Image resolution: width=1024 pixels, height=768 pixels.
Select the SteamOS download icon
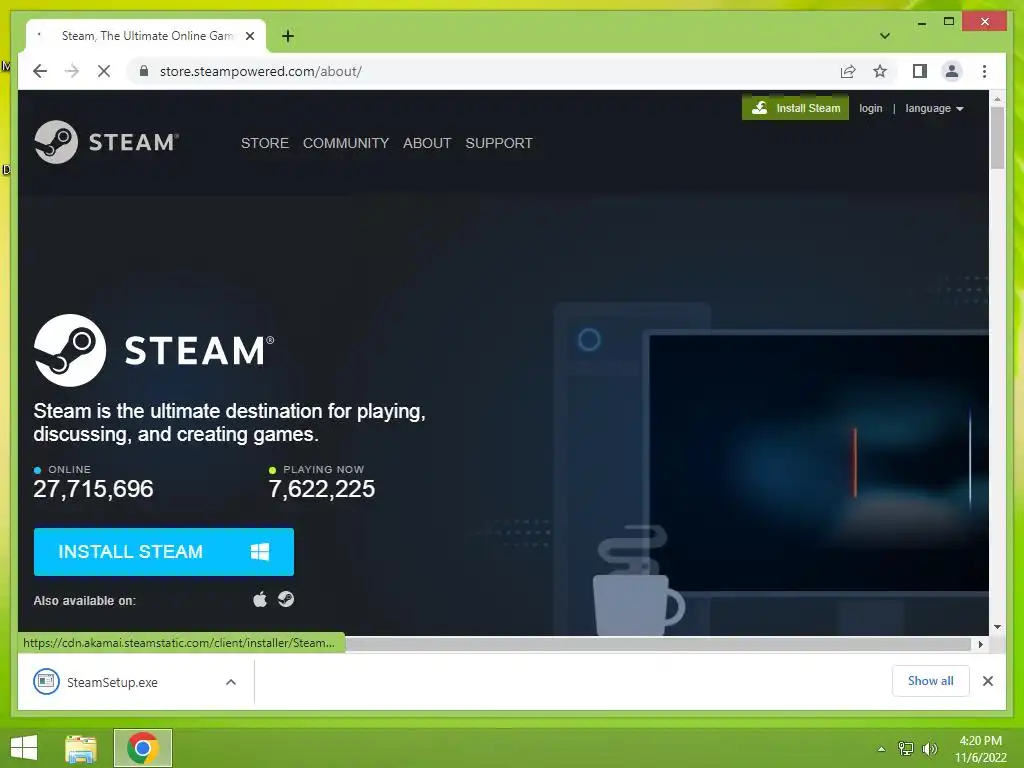click(286, 599)
